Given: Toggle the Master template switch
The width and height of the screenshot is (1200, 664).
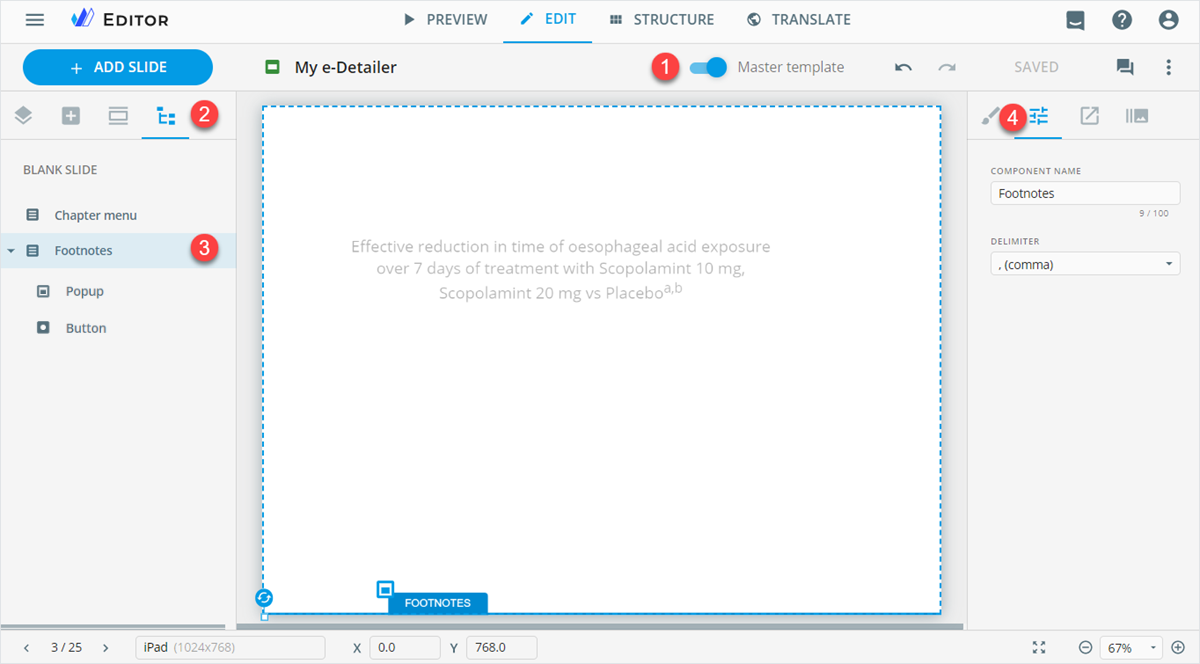Looking at the screenshot, I should 708,68.
